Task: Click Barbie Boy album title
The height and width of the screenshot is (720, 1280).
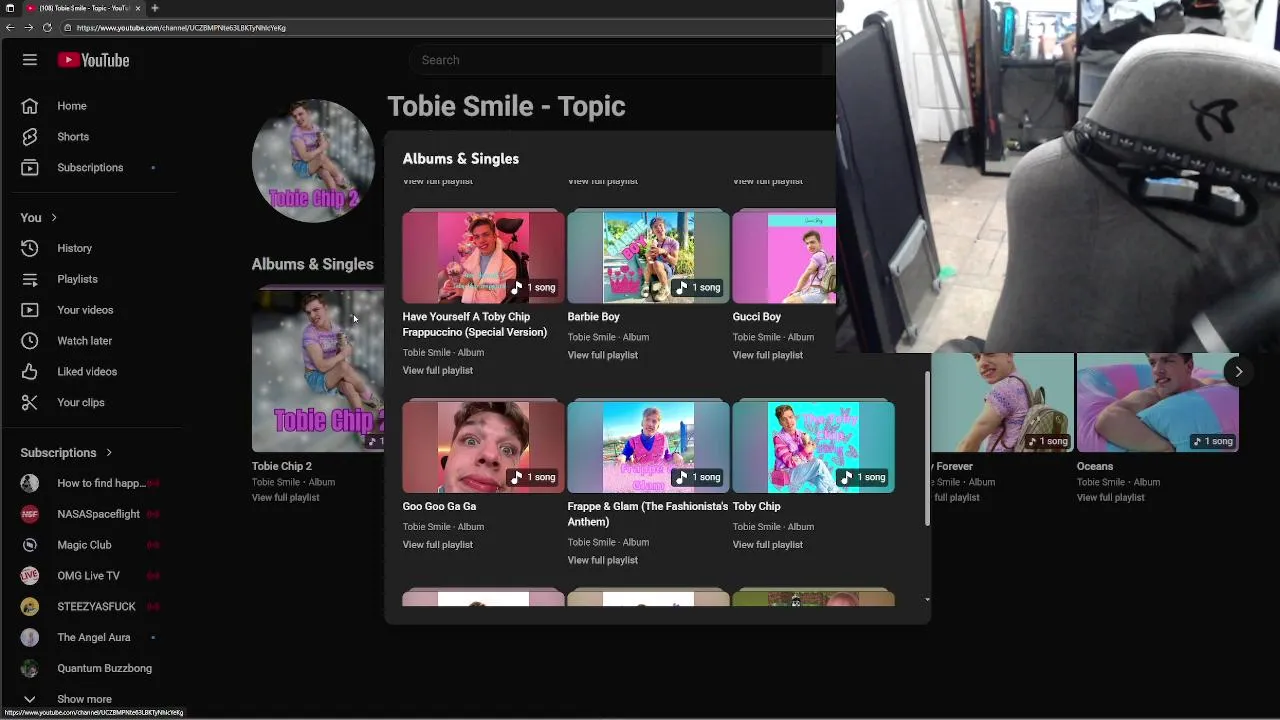Action: point(593,317)
